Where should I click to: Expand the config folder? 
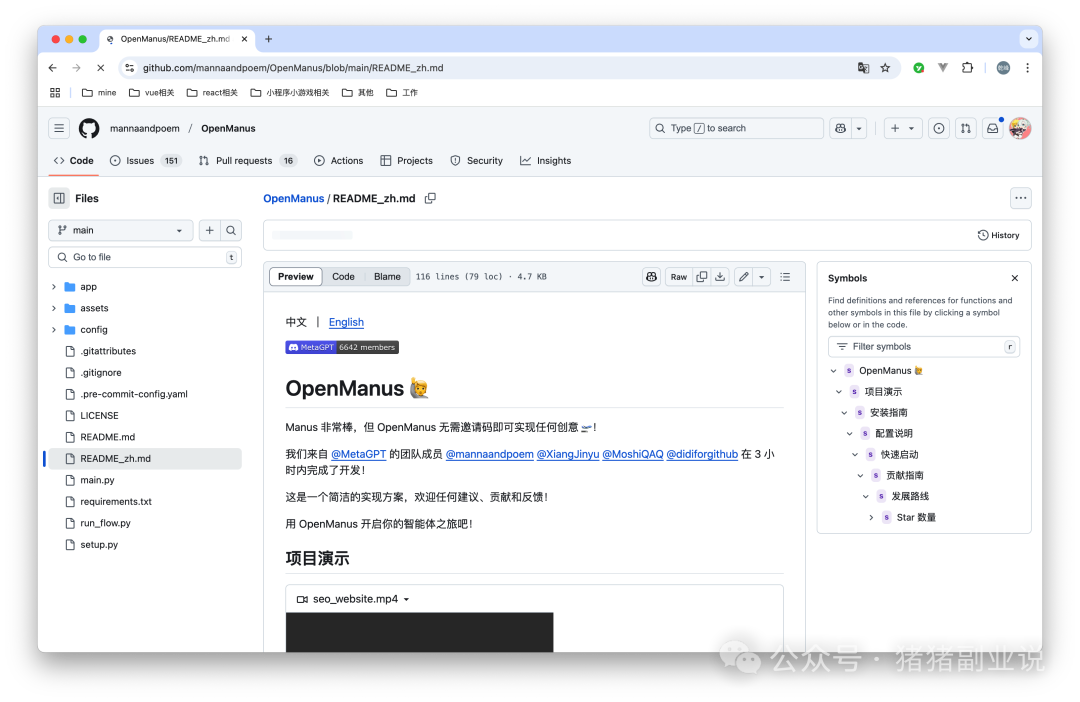click(54, 329)
